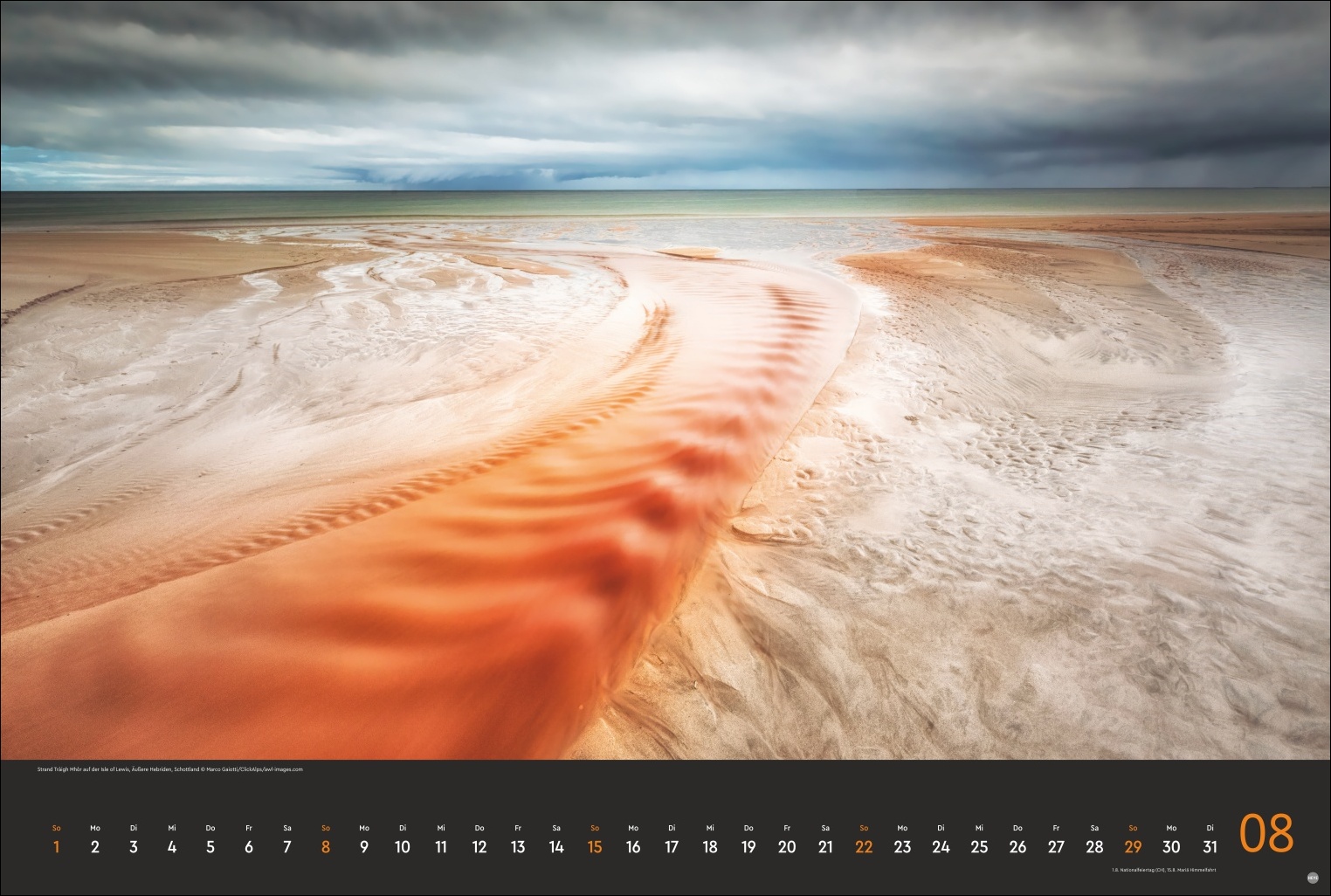The image size is (1331, 896).
Task: Pick date 10 in the date strip
Action: point(403,846)
